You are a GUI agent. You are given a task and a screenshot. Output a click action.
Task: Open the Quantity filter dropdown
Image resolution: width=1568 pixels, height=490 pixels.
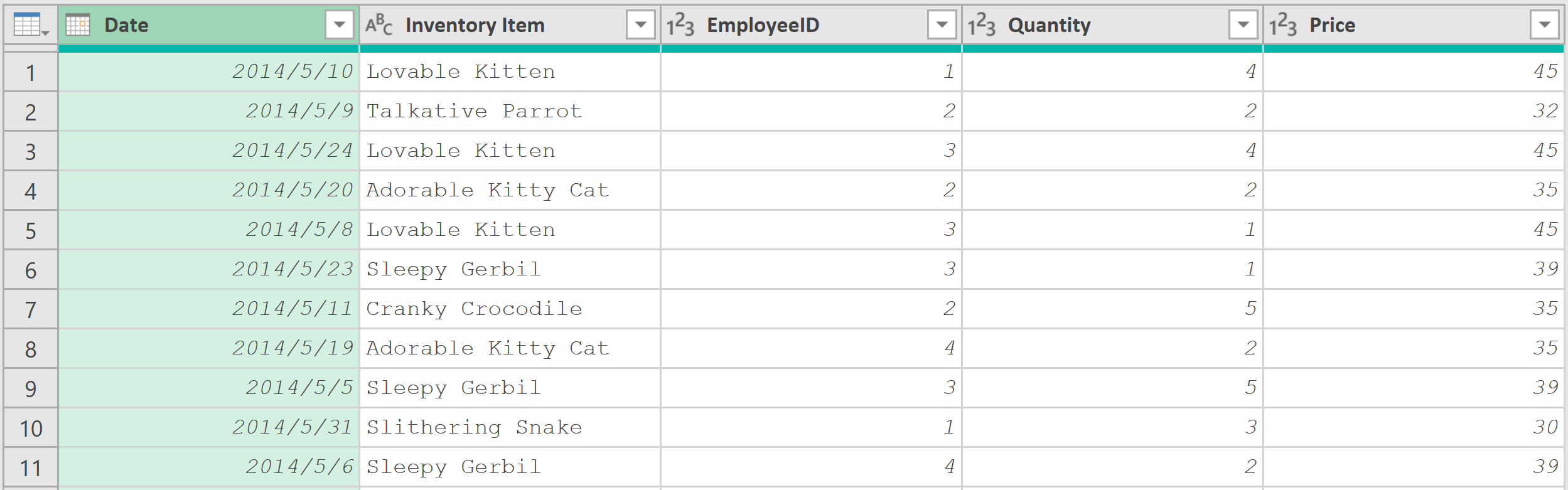pos(1243,25)
